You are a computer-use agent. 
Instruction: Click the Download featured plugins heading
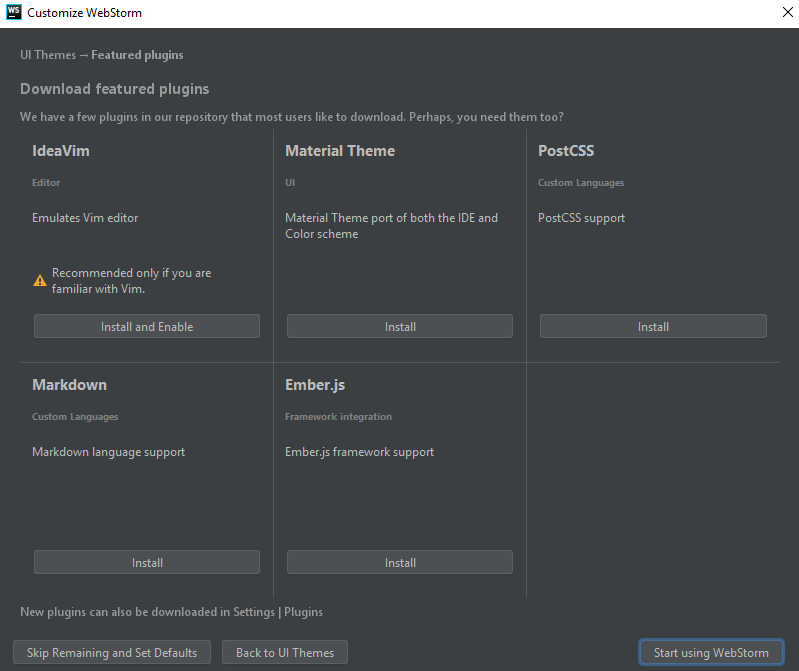(115, 89)
